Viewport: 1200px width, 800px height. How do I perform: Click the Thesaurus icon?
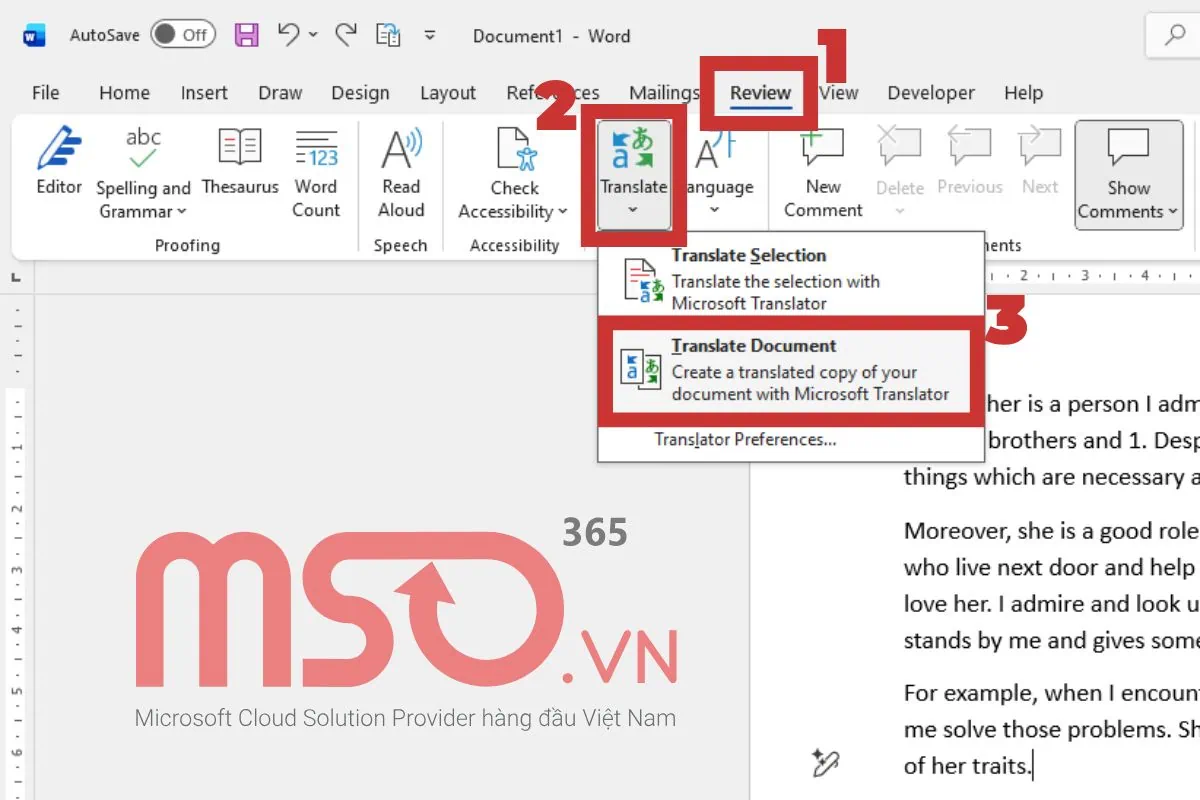[x=240, y=161]
